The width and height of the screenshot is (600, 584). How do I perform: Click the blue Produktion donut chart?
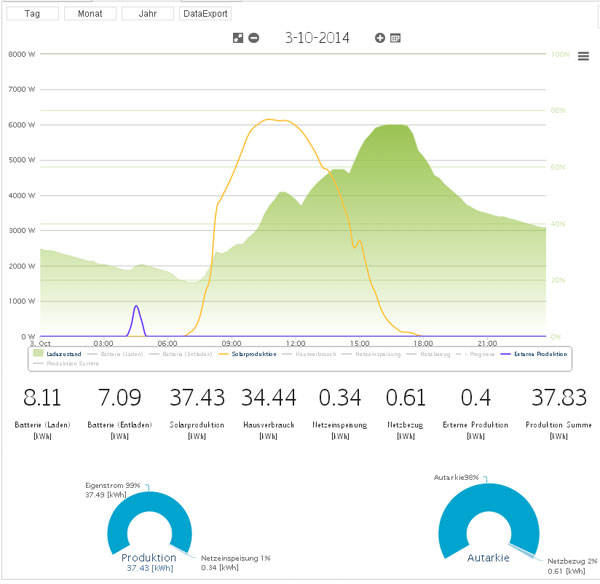(113, 519)
